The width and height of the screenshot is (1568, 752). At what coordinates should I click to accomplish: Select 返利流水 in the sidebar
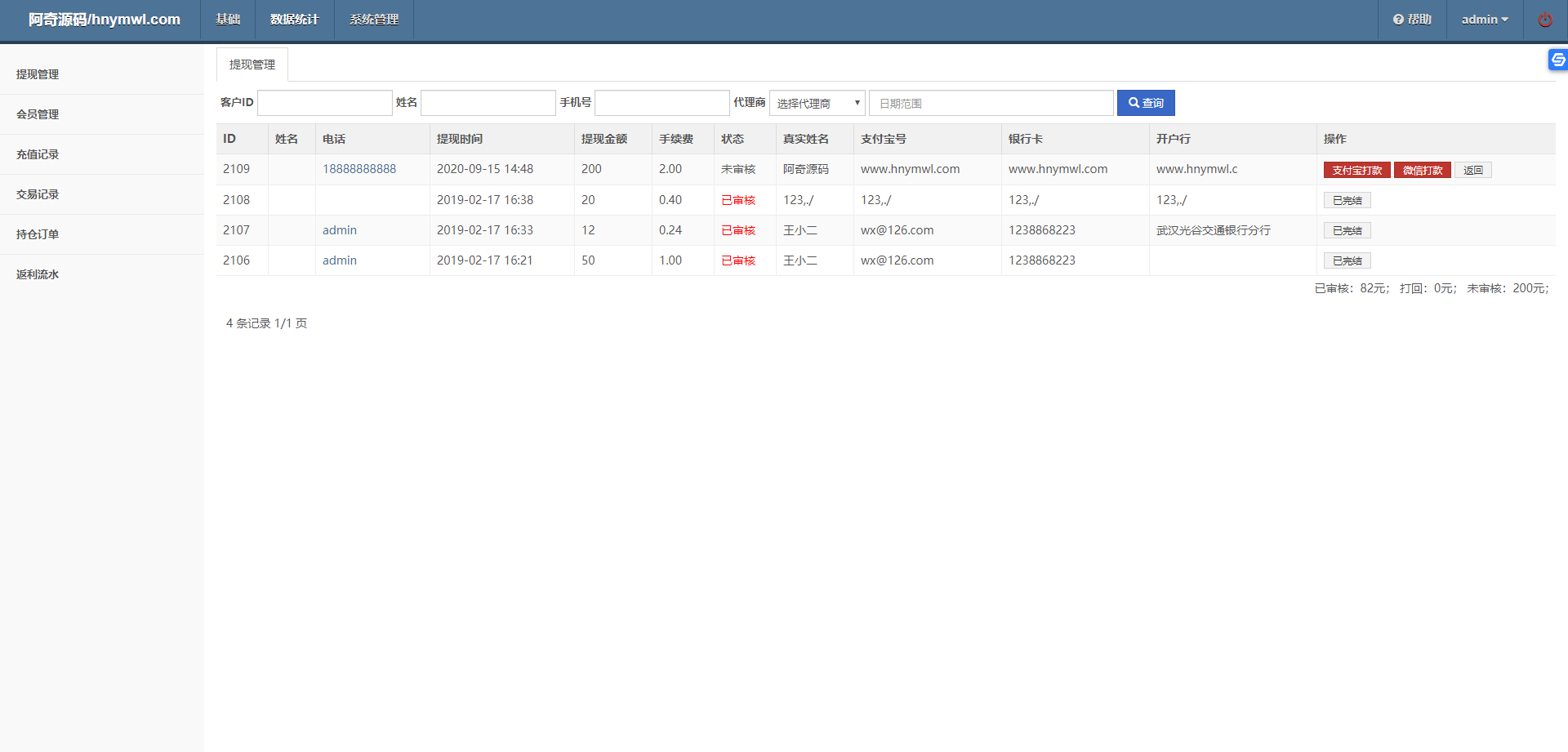[x=37, y=274]
